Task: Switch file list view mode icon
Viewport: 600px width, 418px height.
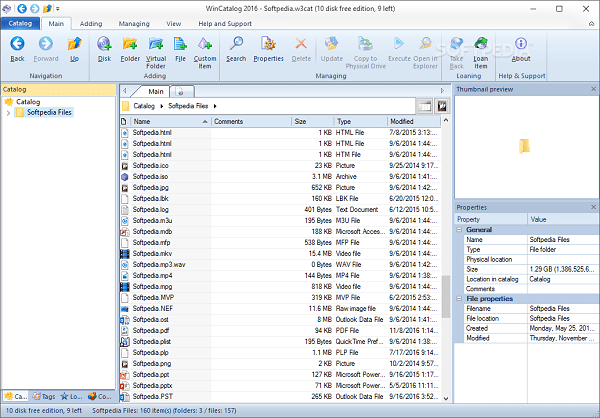Action: pos(424,106)
